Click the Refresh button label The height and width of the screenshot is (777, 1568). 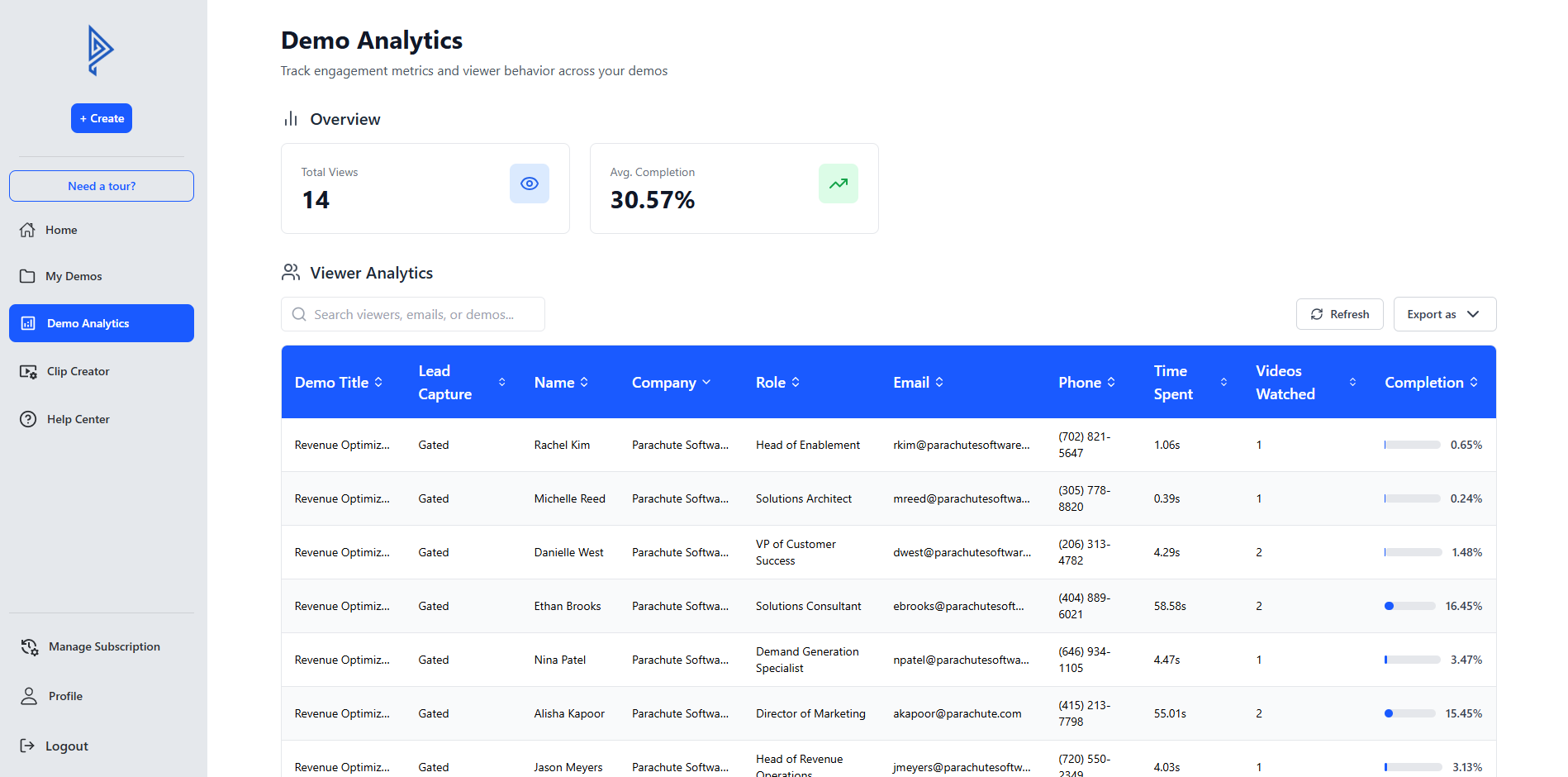point(1350,314)
